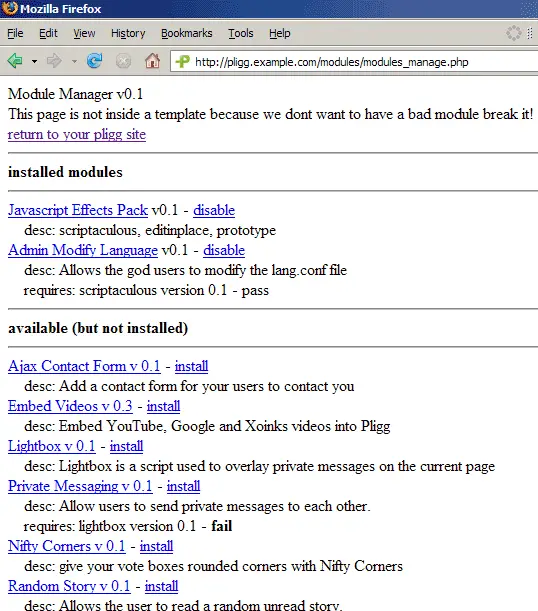Click the Stop loading icon
Screen dimensions: 538x611
123,61
